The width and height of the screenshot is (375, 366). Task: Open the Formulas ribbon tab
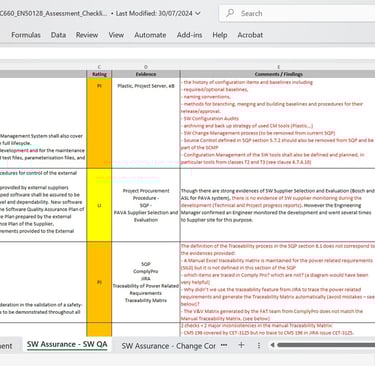(x=26, y=35)
